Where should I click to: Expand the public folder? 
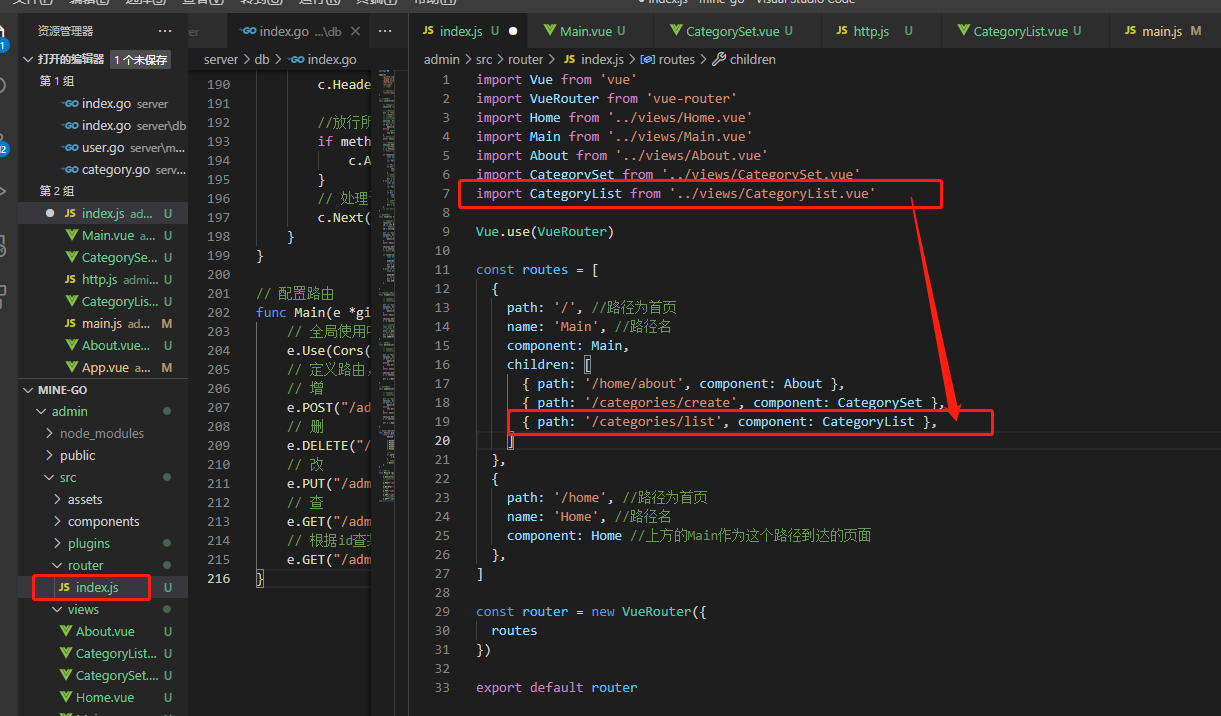[51, 456]
